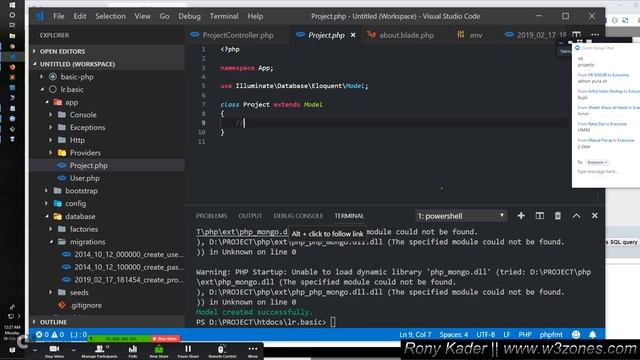Image resolution: width=640 pixels, height=360 pixels.
Task: Close the Project.php tab
Action: [x=353, y=35]
